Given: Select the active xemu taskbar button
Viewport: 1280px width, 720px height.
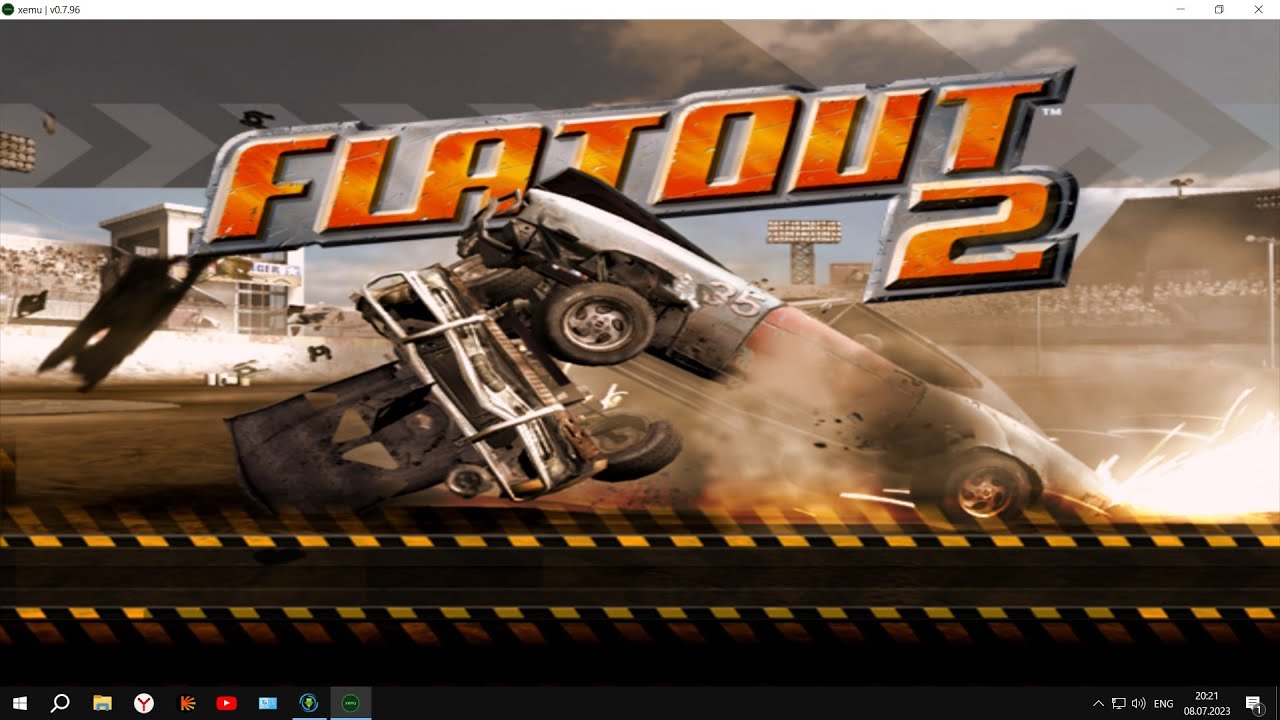Looking at the screenshot, I should [351, 703].
